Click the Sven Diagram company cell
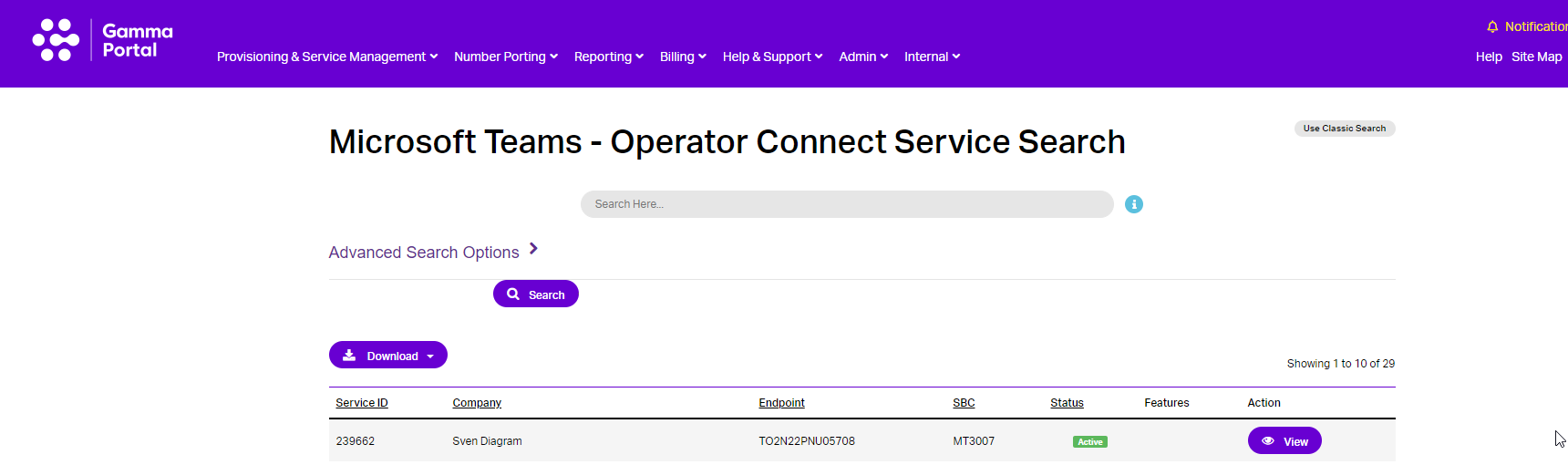 488,441
